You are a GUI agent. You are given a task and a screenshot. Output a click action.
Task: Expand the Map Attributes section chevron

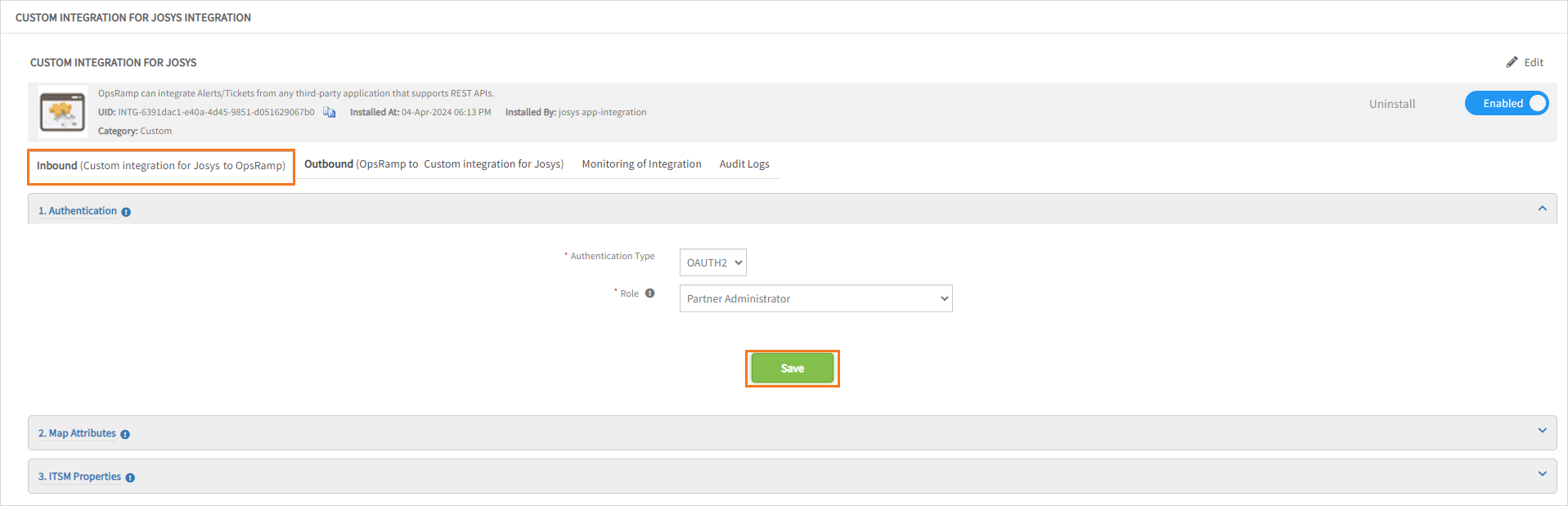(1542, 430)
